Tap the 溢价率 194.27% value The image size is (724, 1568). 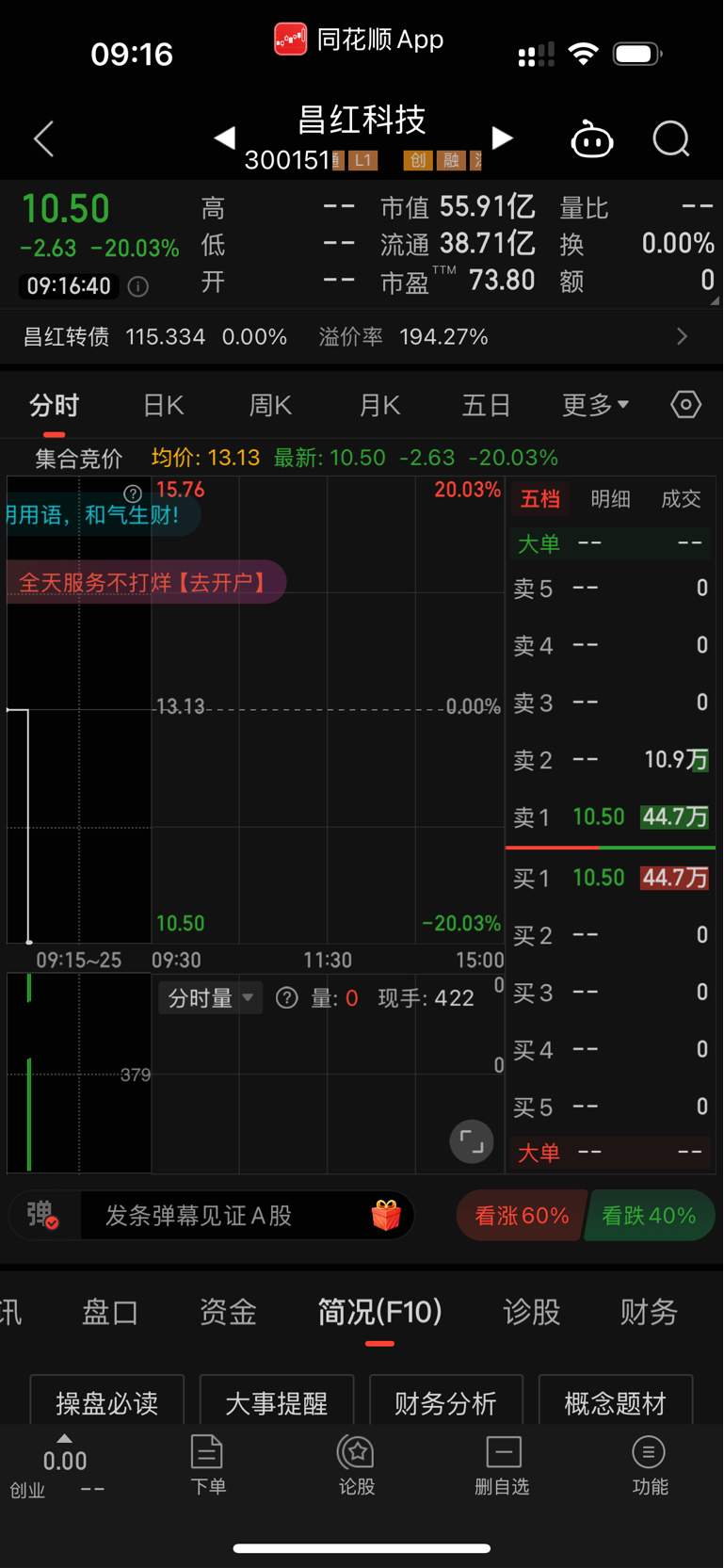point(443,336)
